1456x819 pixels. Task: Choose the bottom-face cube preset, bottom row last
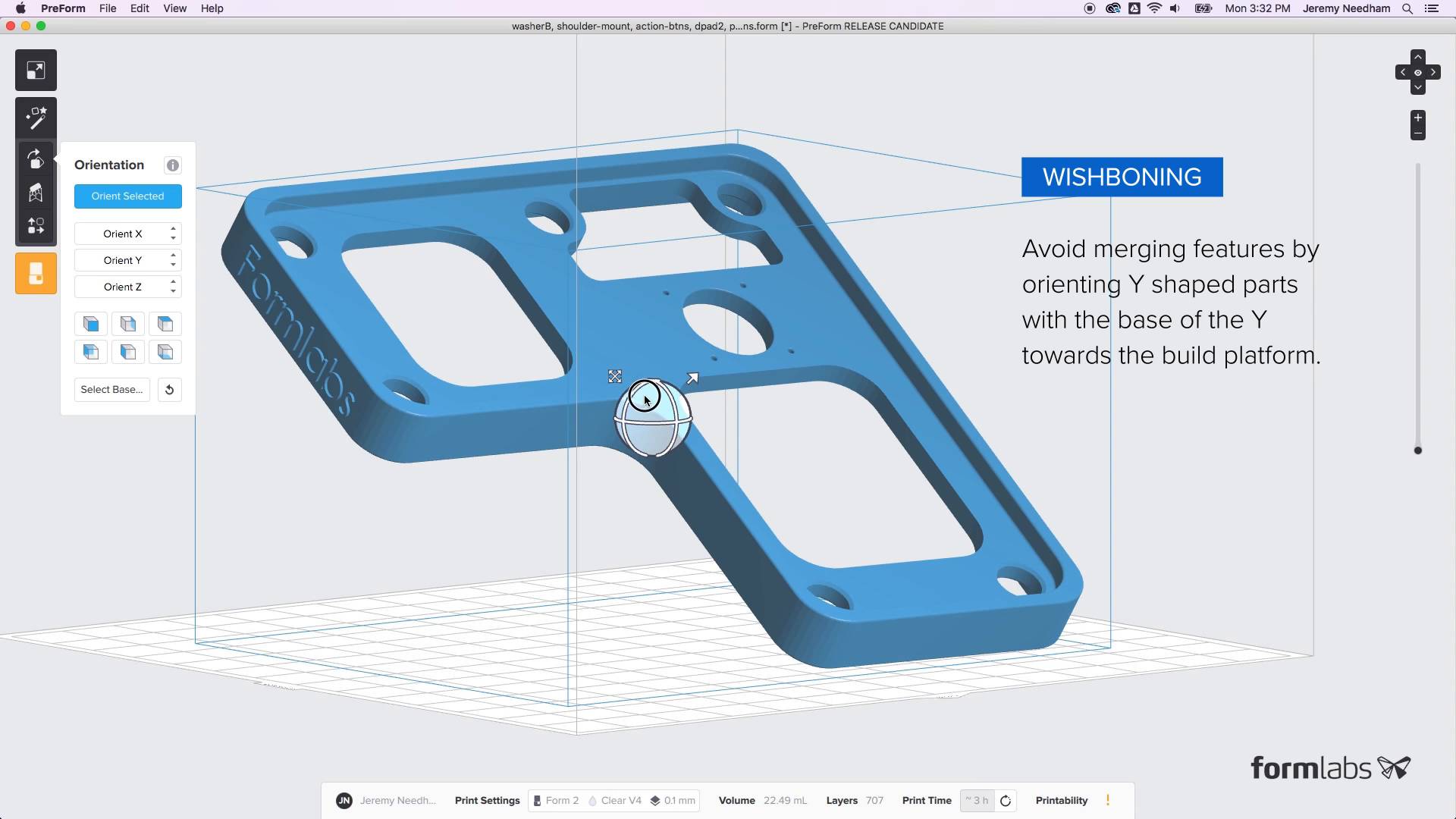click(x=165, y=352)
